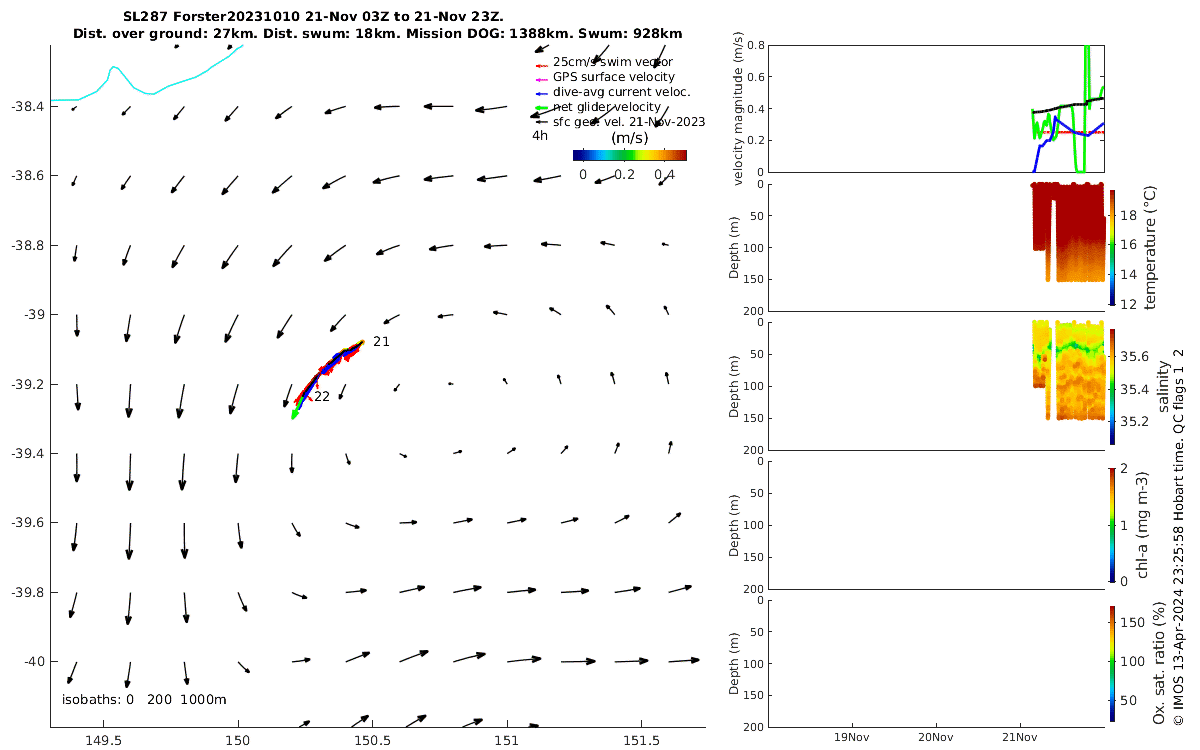Image resolution: width=1200 pixels, height=750 pixels.
Task: Click the 'temperature (°C)' colorbar label
Action: [x=1149, y=247]
